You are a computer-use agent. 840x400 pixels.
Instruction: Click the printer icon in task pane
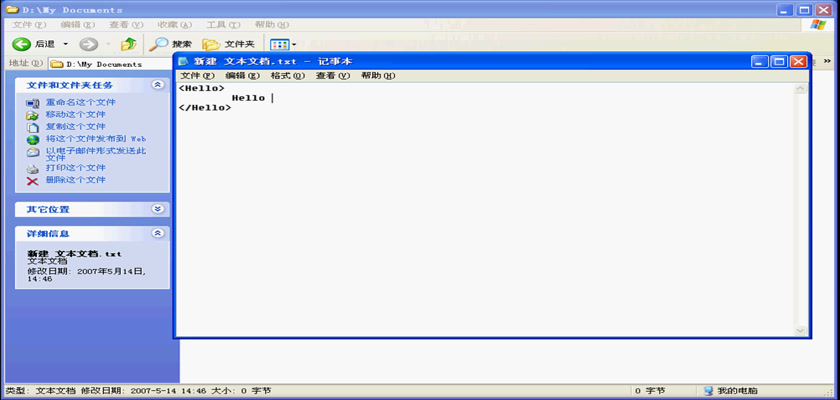click(x=33, y=169)
